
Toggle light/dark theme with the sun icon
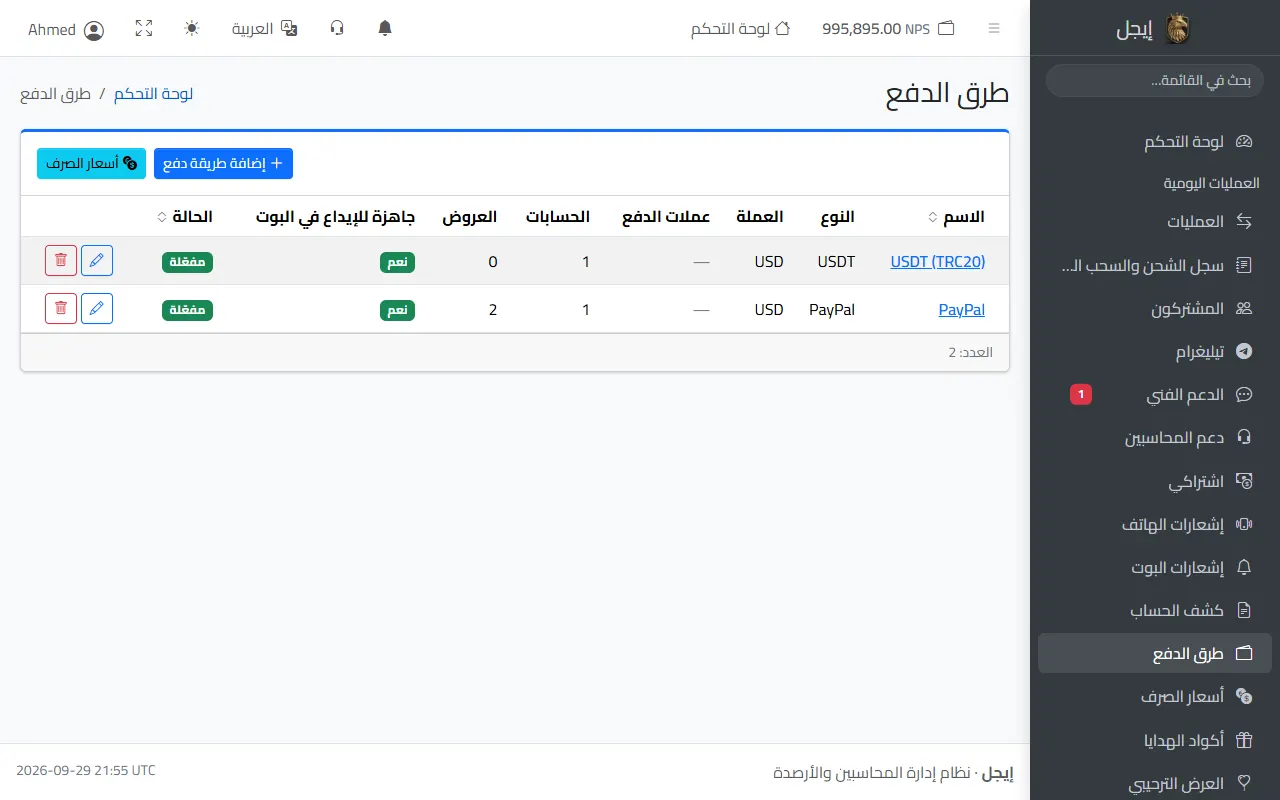click(192, 29)
